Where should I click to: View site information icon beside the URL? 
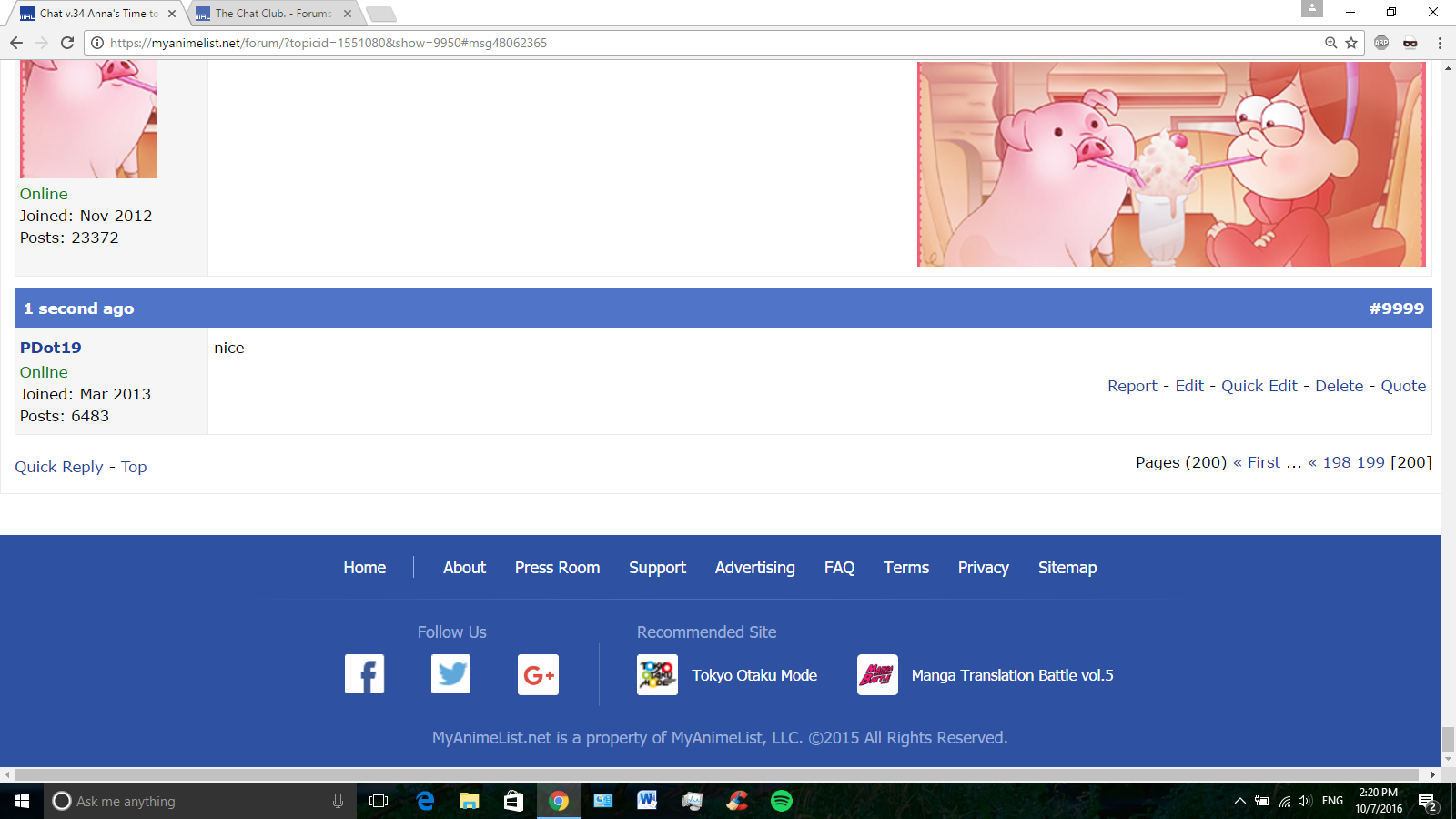[x=97, y=43]
